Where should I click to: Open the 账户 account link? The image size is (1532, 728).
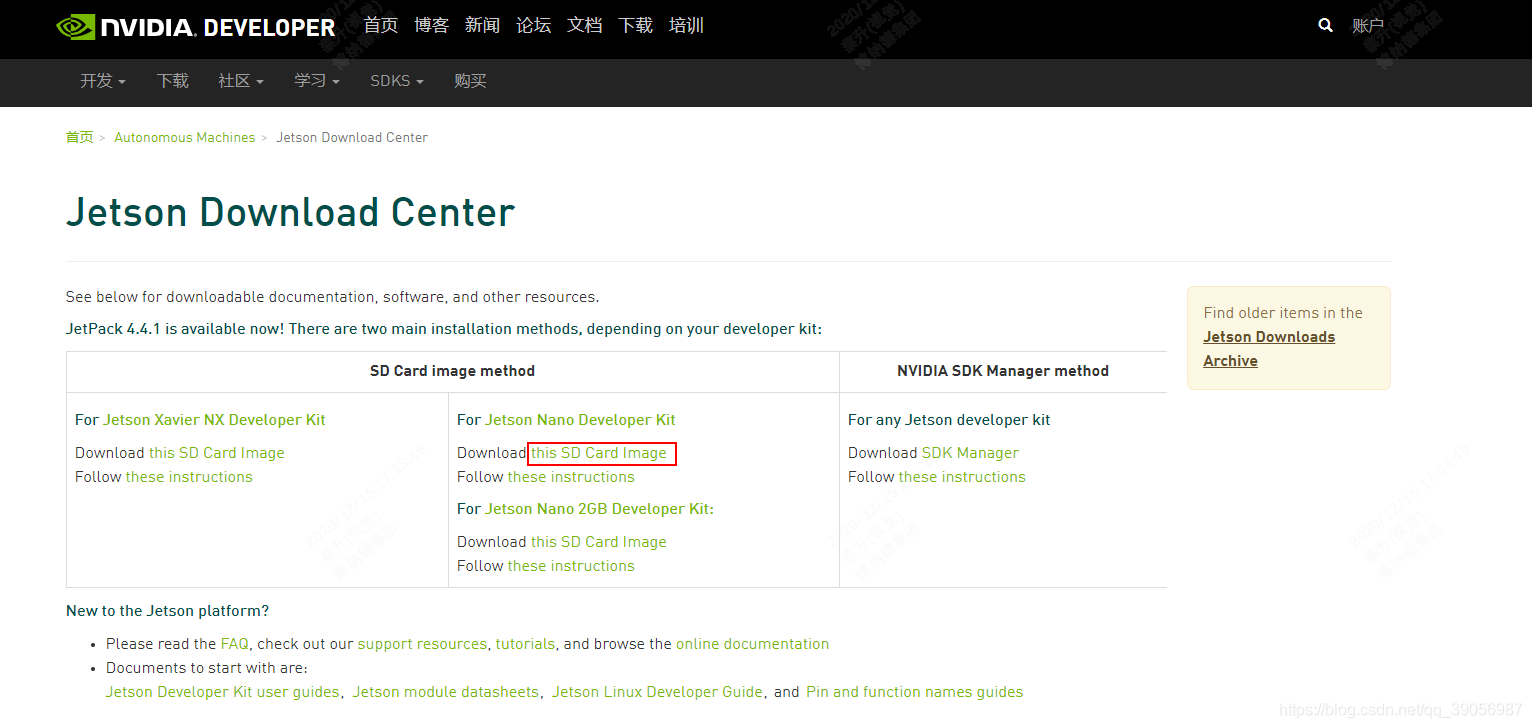pyautogui.click(x=1368, y=26)
